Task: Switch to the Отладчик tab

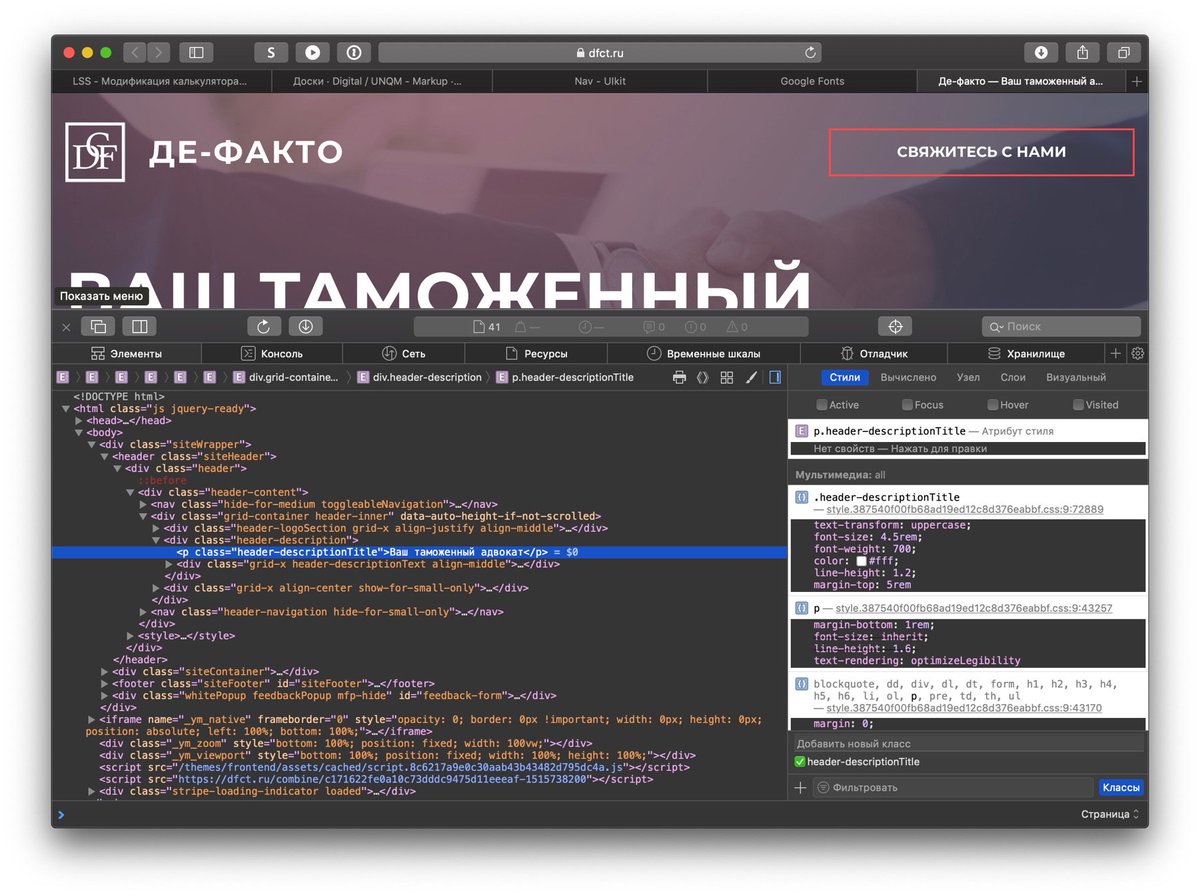Action: coord(873,353)
